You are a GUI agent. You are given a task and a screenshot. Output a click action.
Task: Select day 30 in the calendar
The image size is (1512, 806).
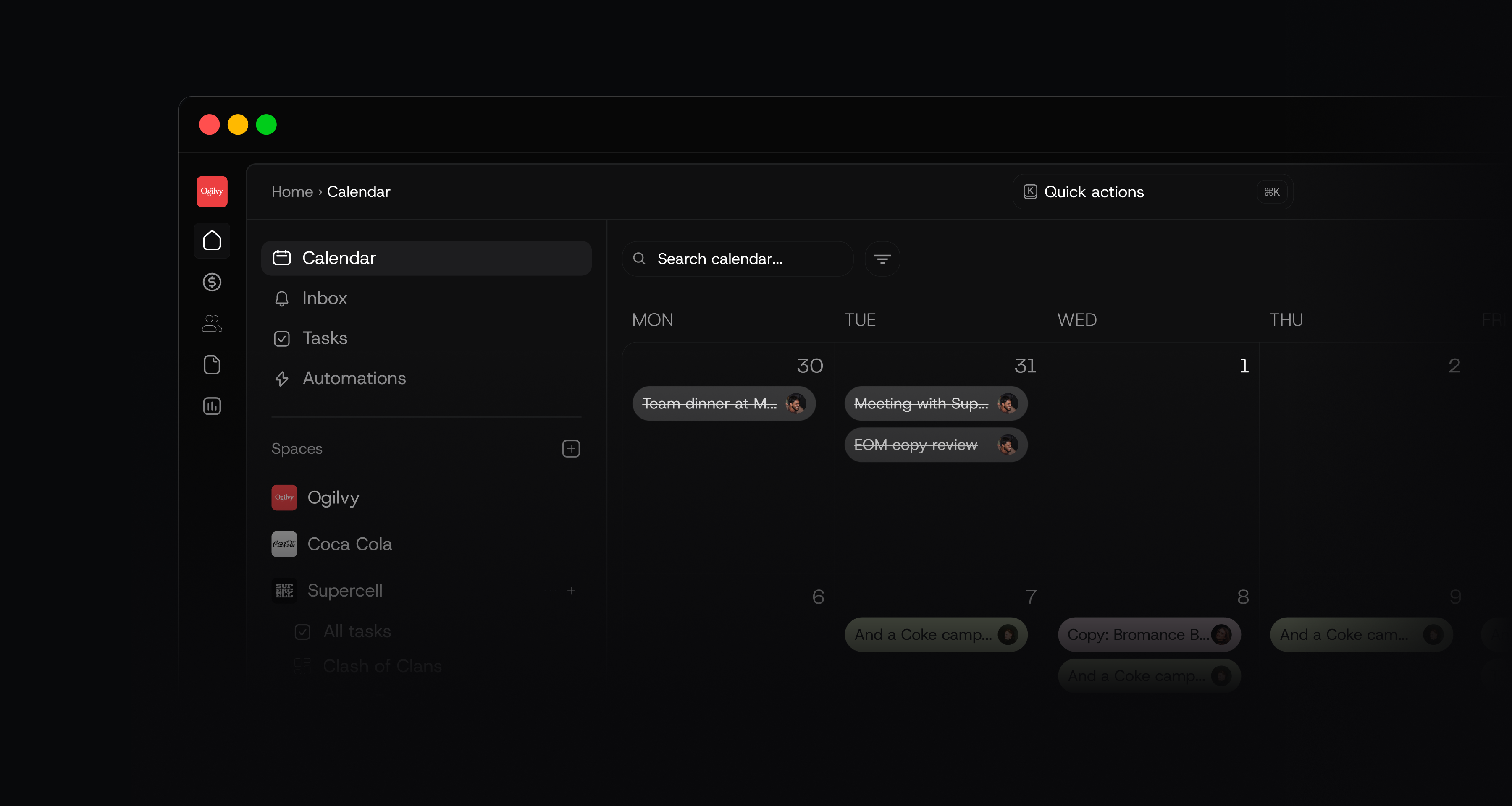809,366
